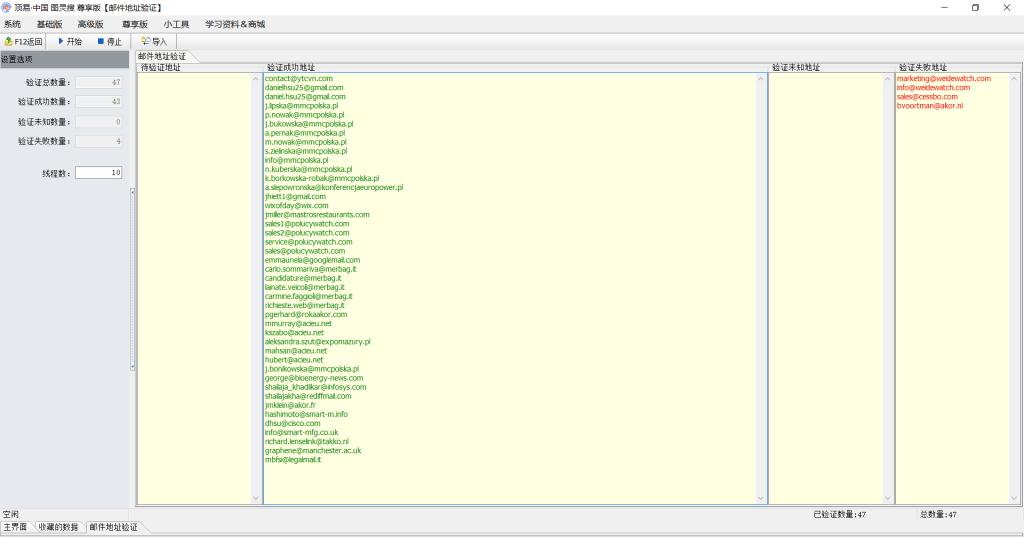Click the 线程数 thread count input field

coord(98,173)
